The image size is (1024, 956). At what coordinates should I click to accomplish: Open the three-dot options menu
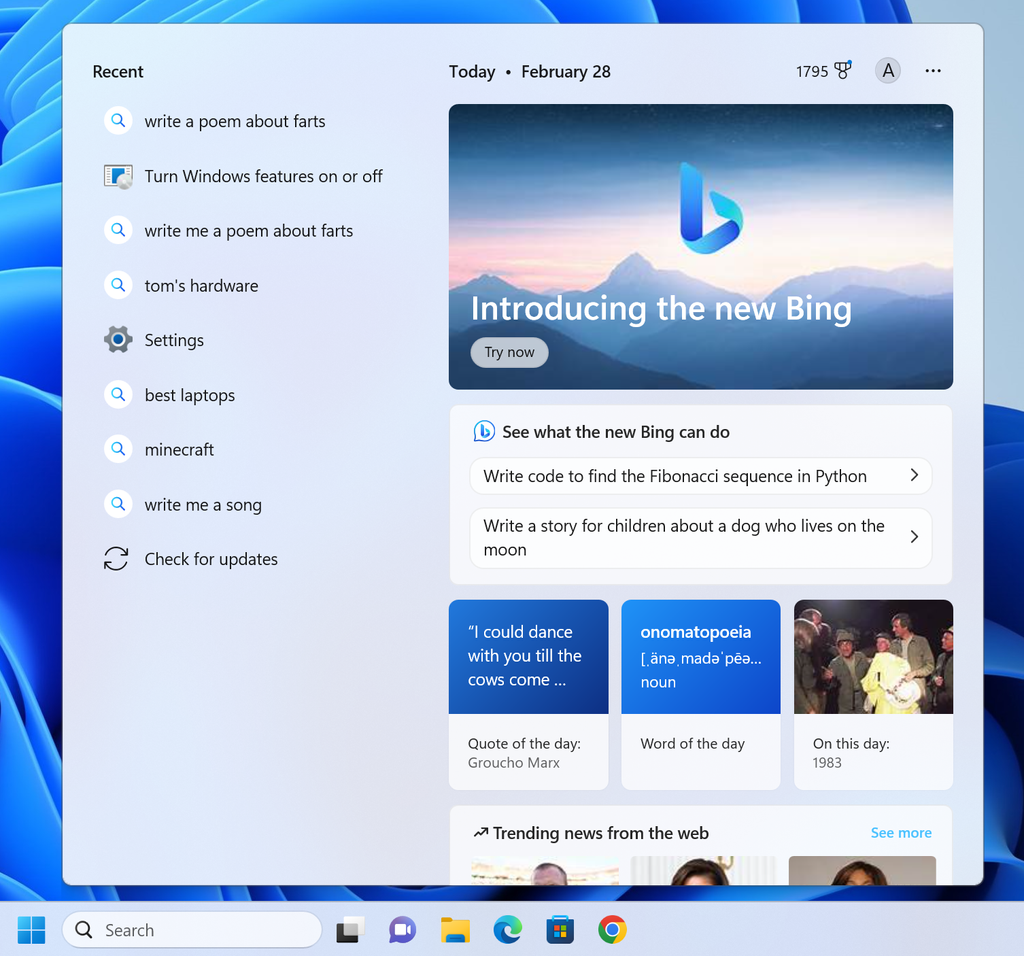[933, 70]
